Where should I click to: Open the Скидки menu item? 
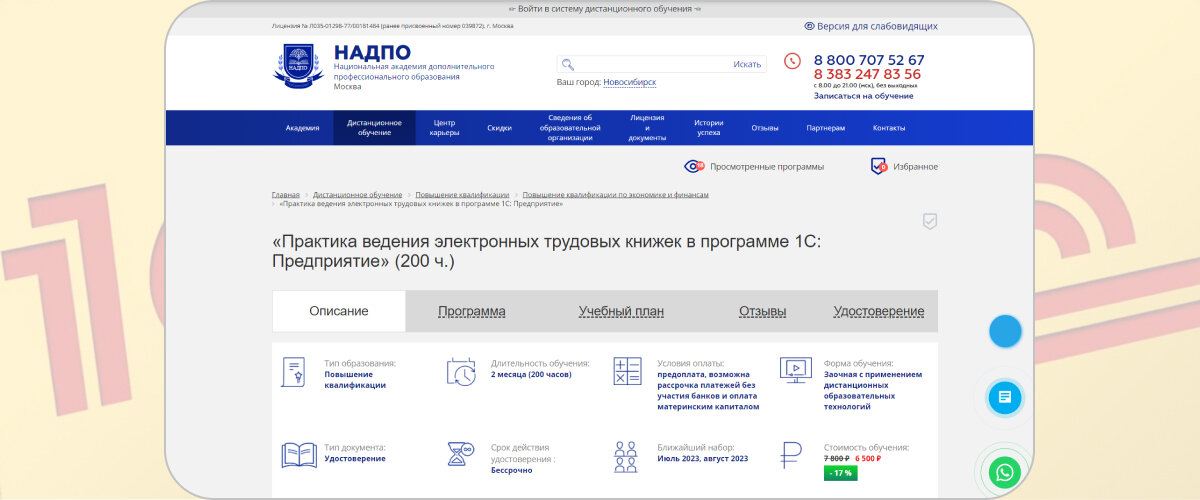click(x=499, y=128)
